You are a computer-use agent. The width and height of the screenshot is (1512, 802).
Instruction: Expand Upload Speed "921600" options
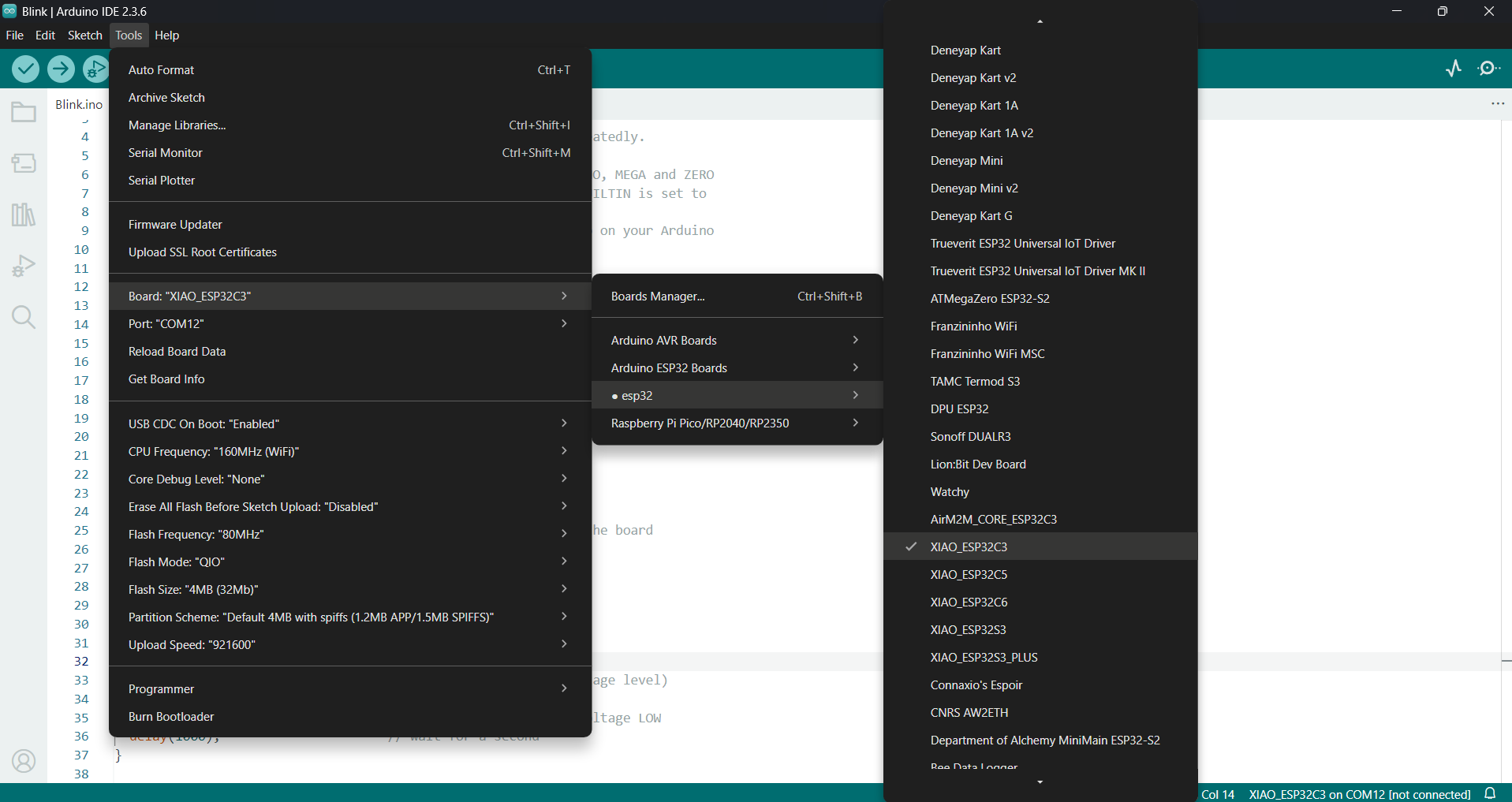click(x=350, y=644)
